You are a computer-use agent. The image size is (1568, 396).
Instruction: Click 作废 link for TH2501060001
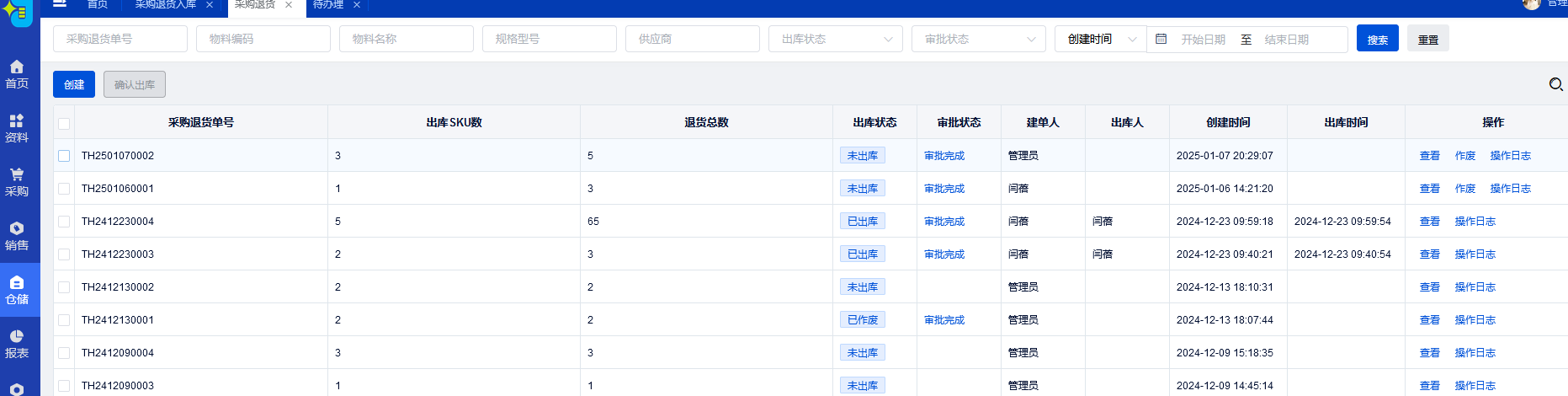pos(1464,189)
